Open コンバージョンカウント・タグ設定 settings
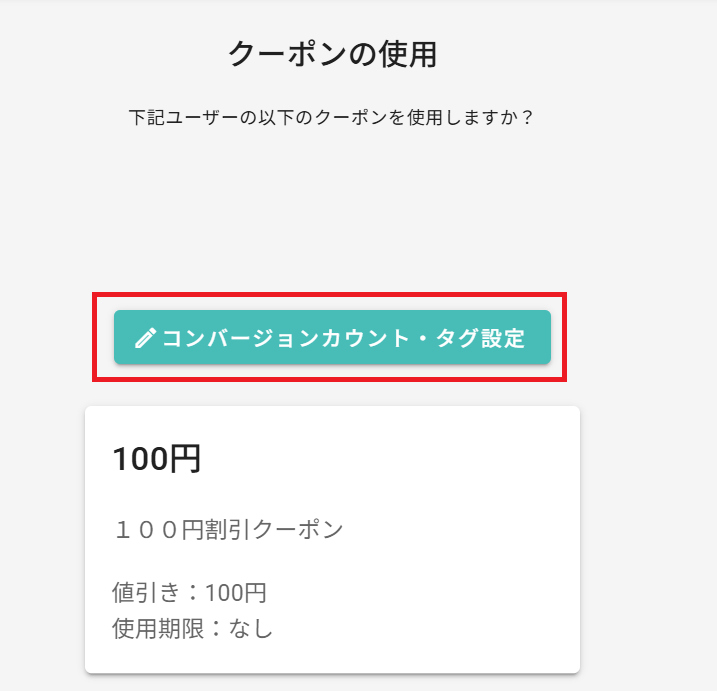Screen dimensions: 717x691 click(x=332, y=338)
